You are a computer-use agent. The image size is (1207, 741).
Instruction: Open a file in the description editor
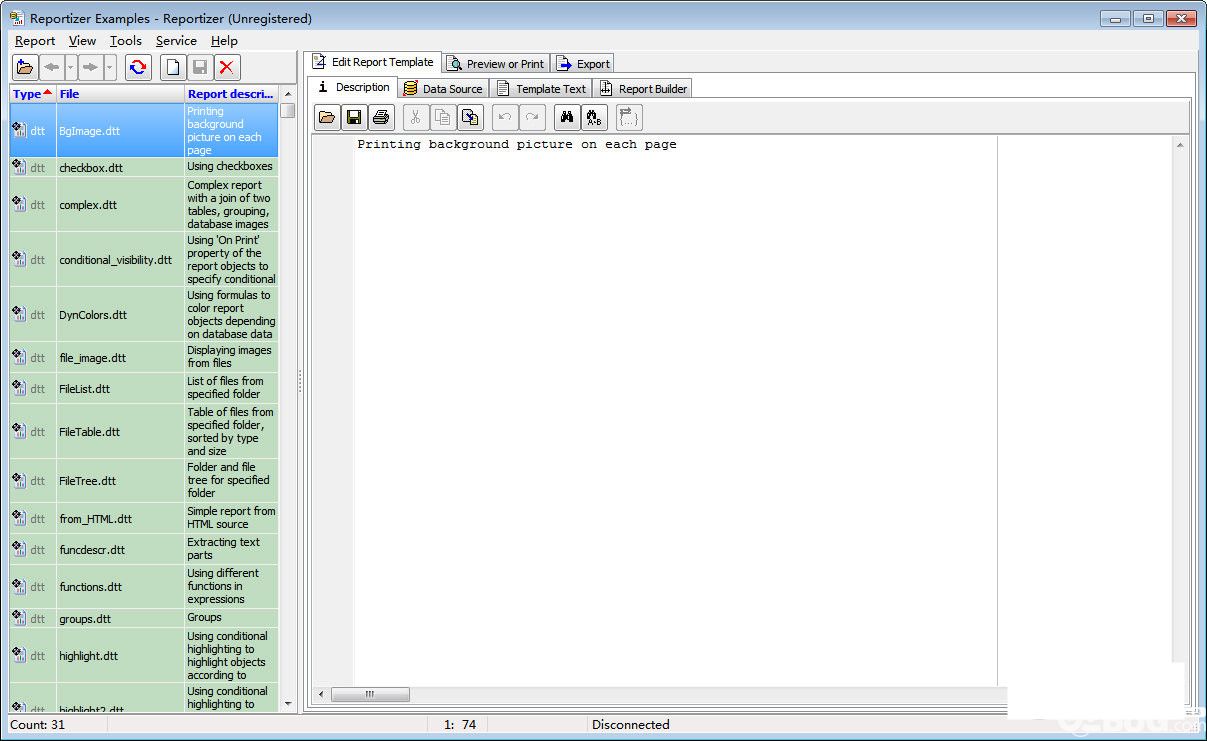coord(327,117)
